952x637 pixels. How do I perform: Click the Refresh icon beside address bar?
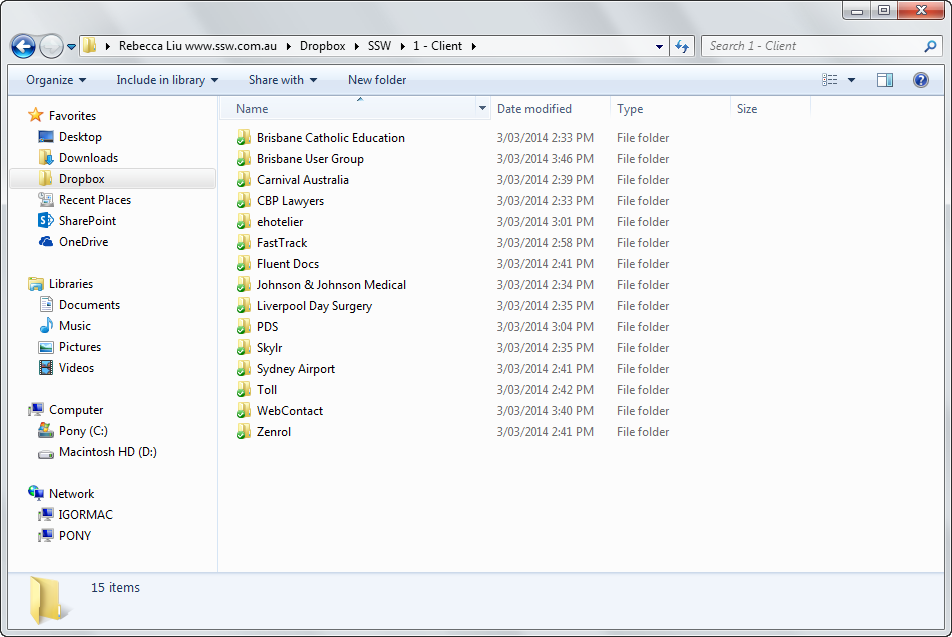682,46
